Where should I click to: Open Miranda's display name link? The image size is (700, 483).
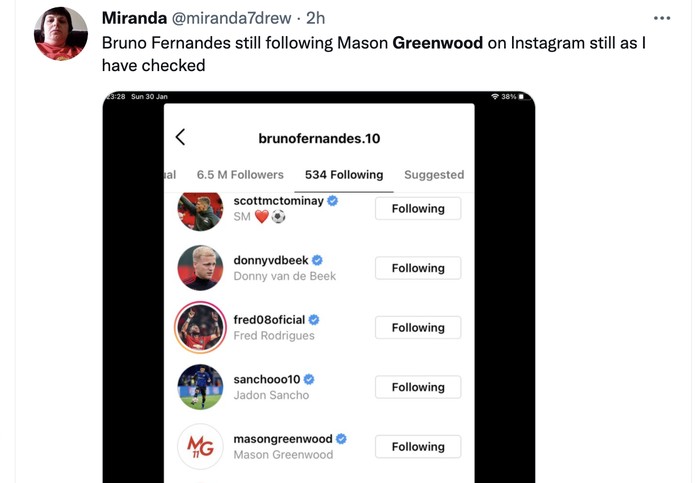click(136, 19)
